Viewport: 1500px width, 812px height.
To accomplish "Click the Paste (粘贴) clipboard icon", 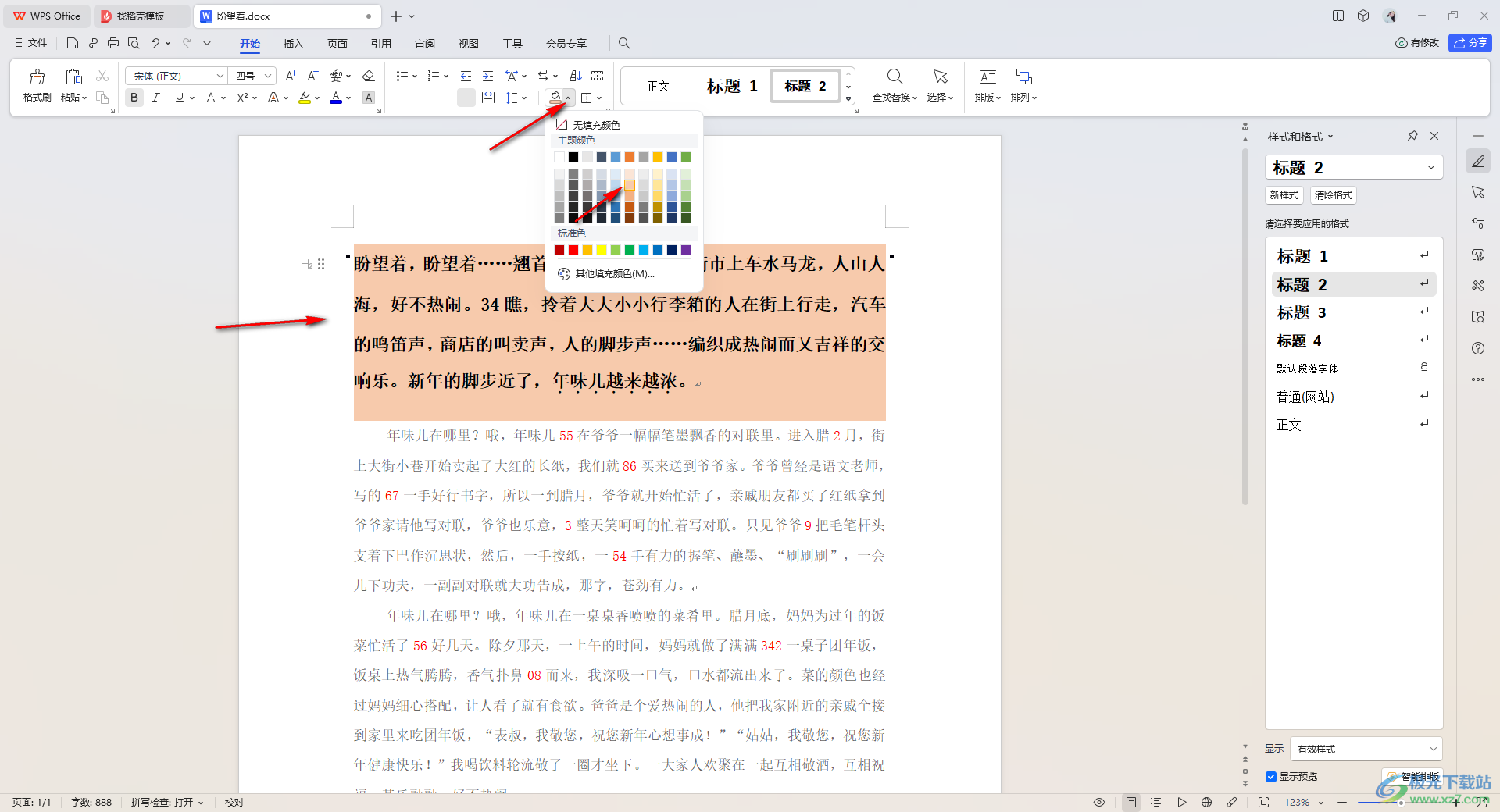I will pos(73,77).
